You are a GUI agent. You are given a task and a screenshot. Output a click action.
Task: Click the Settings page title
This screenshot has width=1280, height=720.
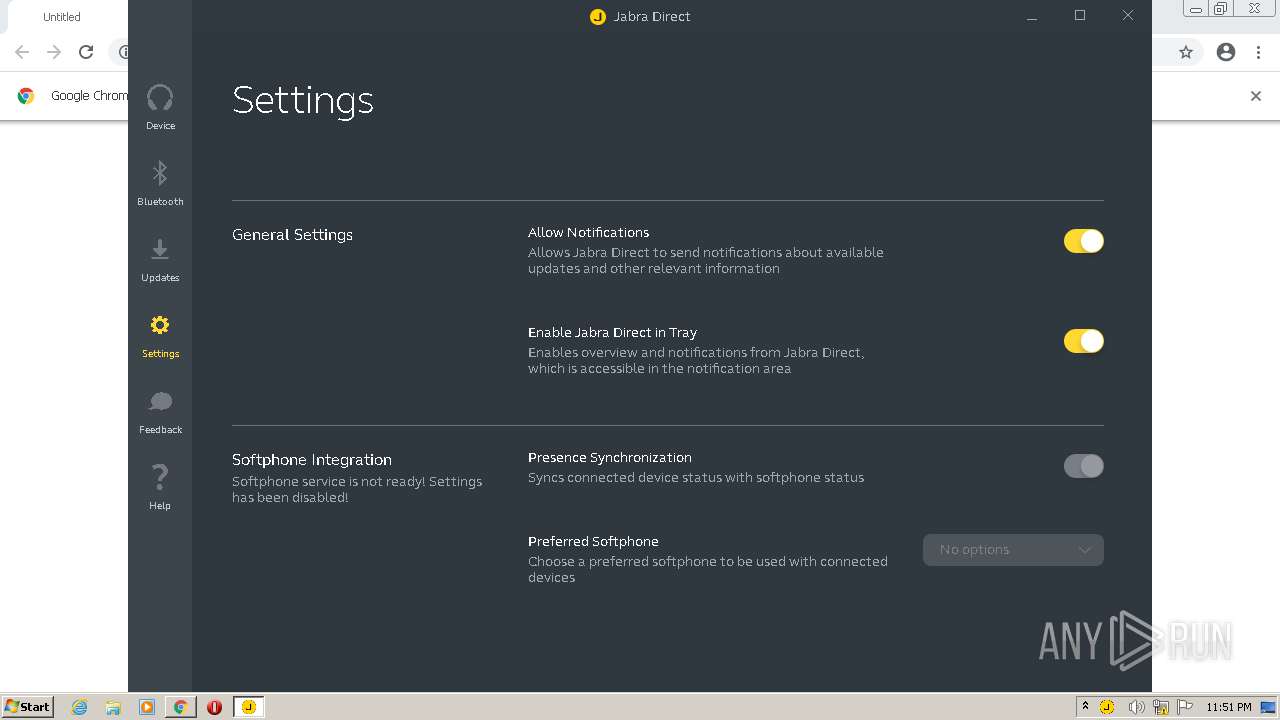click(303, 101)
